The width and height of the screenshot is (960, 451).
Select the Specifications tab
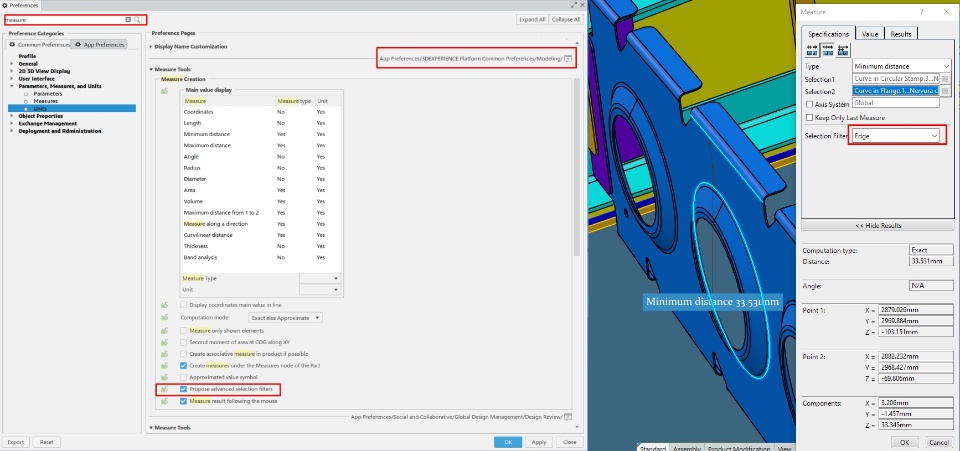coord(828,34)
